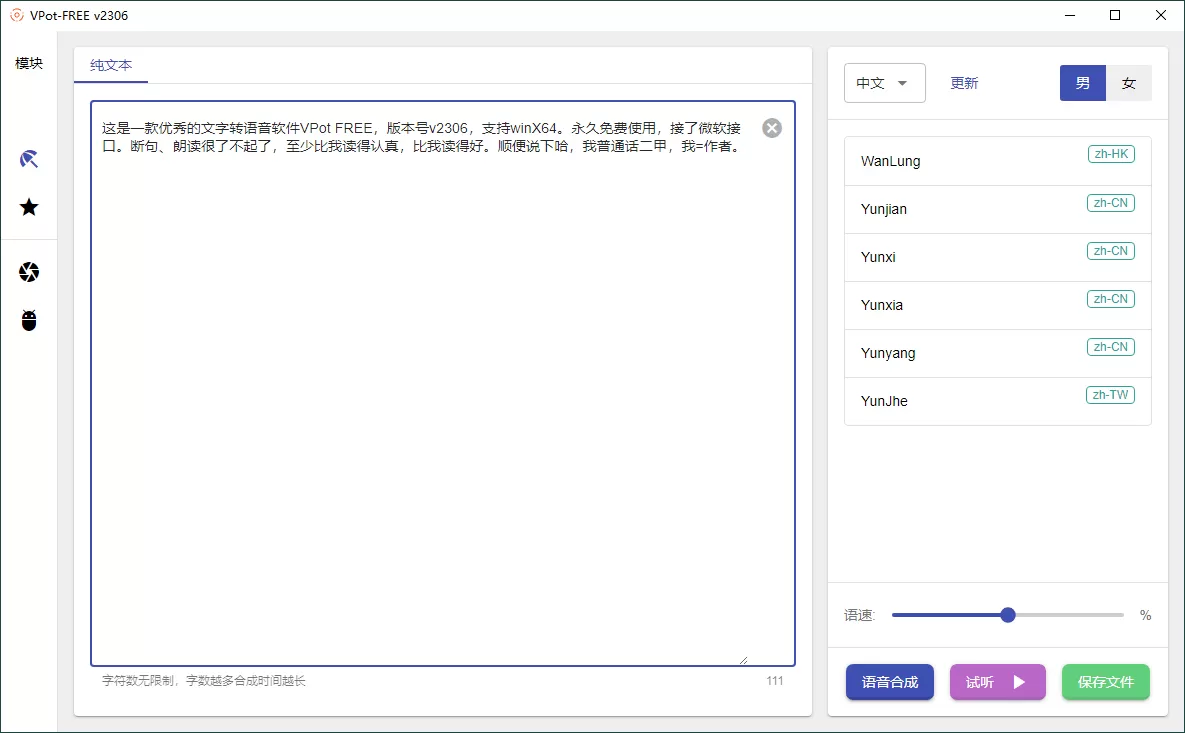Adjust the 语速 speech rate slider
The height and width of the screenshot is (733, 1185).
tap(1007, 615)
